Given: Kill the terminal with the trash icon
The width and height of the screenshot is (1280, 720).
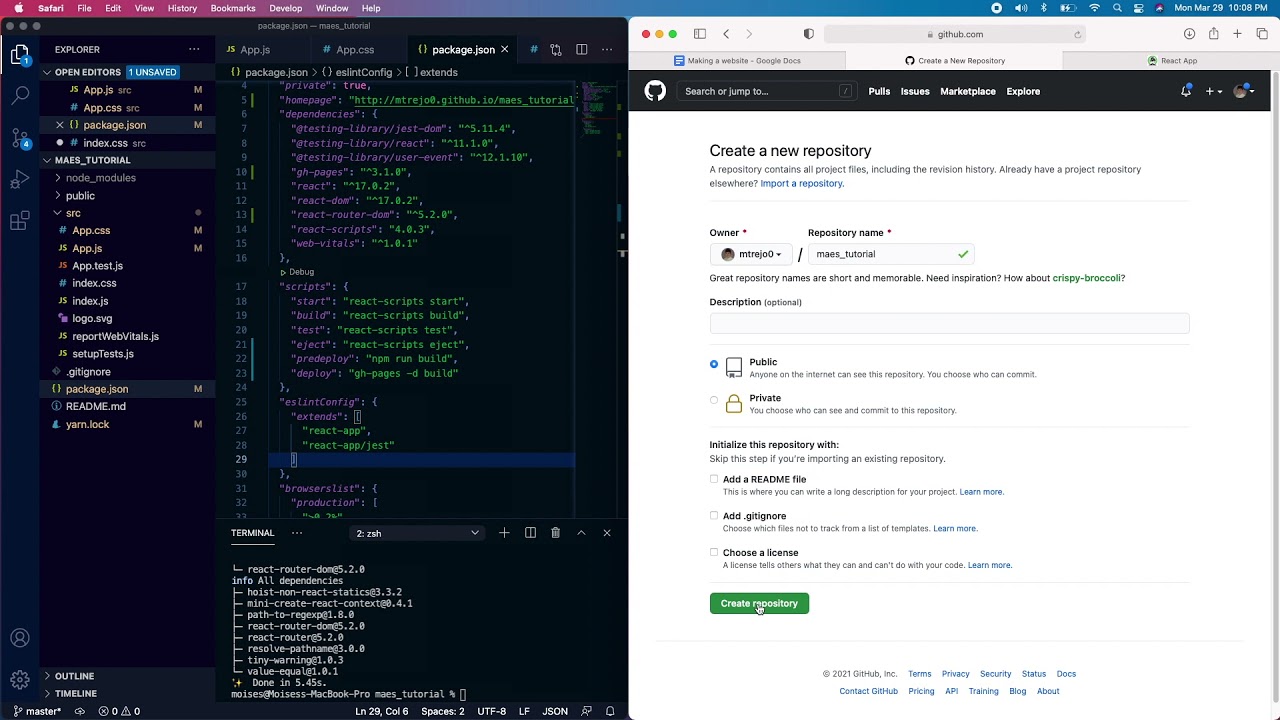Looking at the screenshot, I should point(556,533).
